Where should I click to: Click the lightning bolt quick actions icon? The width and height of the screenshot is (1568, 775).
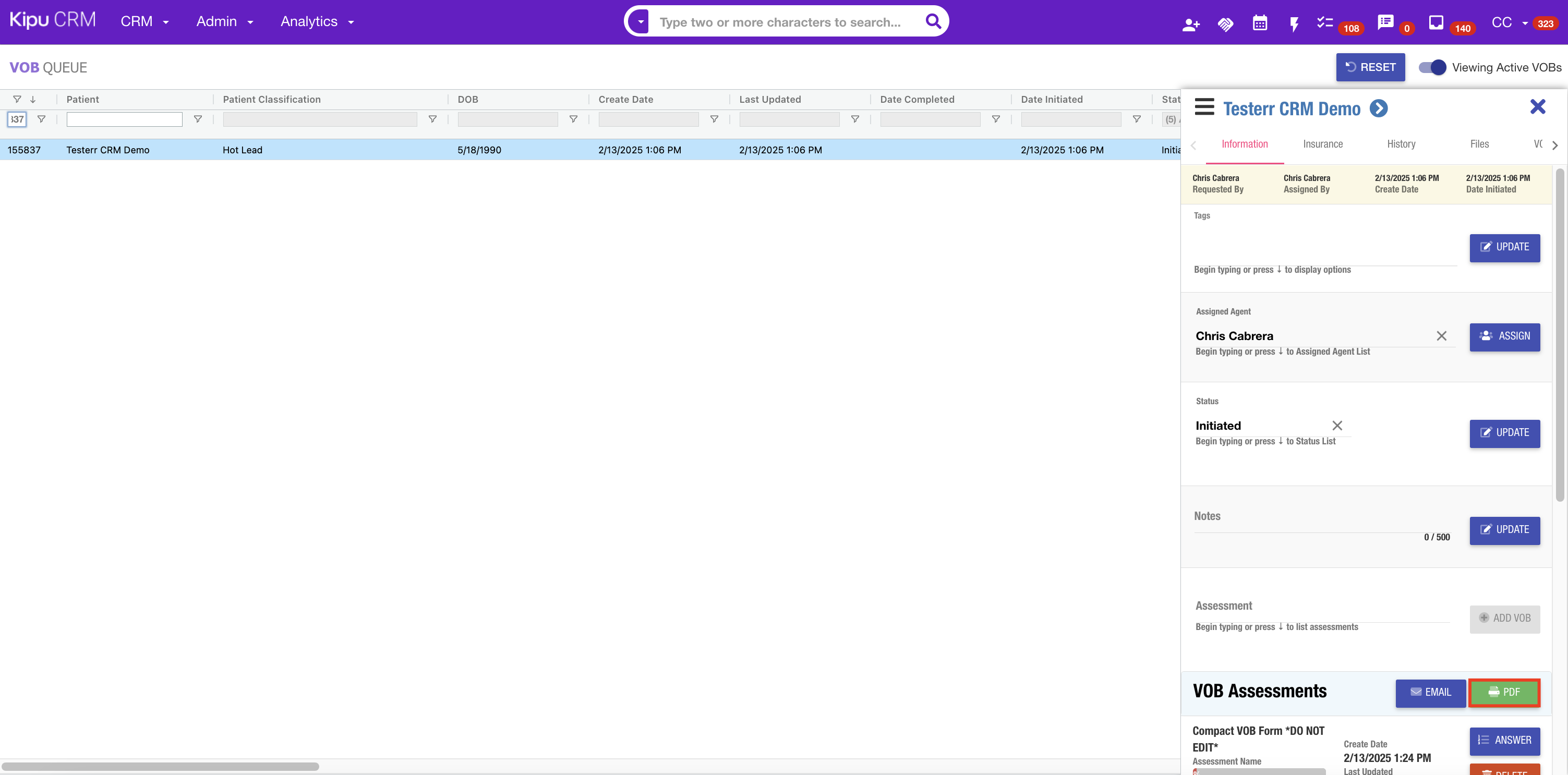click(x=1294, y=25)
